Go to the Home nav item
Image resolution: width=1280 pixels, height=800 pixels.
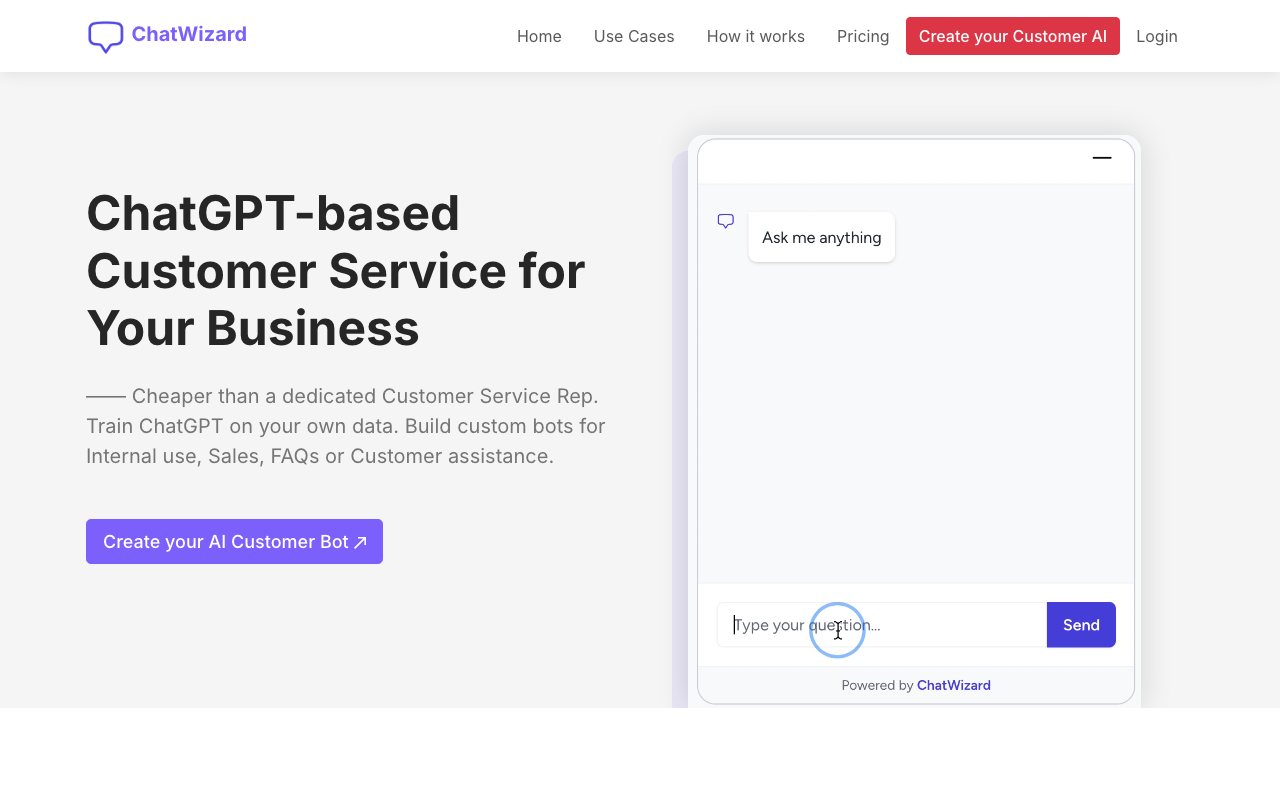click(539, 36)
